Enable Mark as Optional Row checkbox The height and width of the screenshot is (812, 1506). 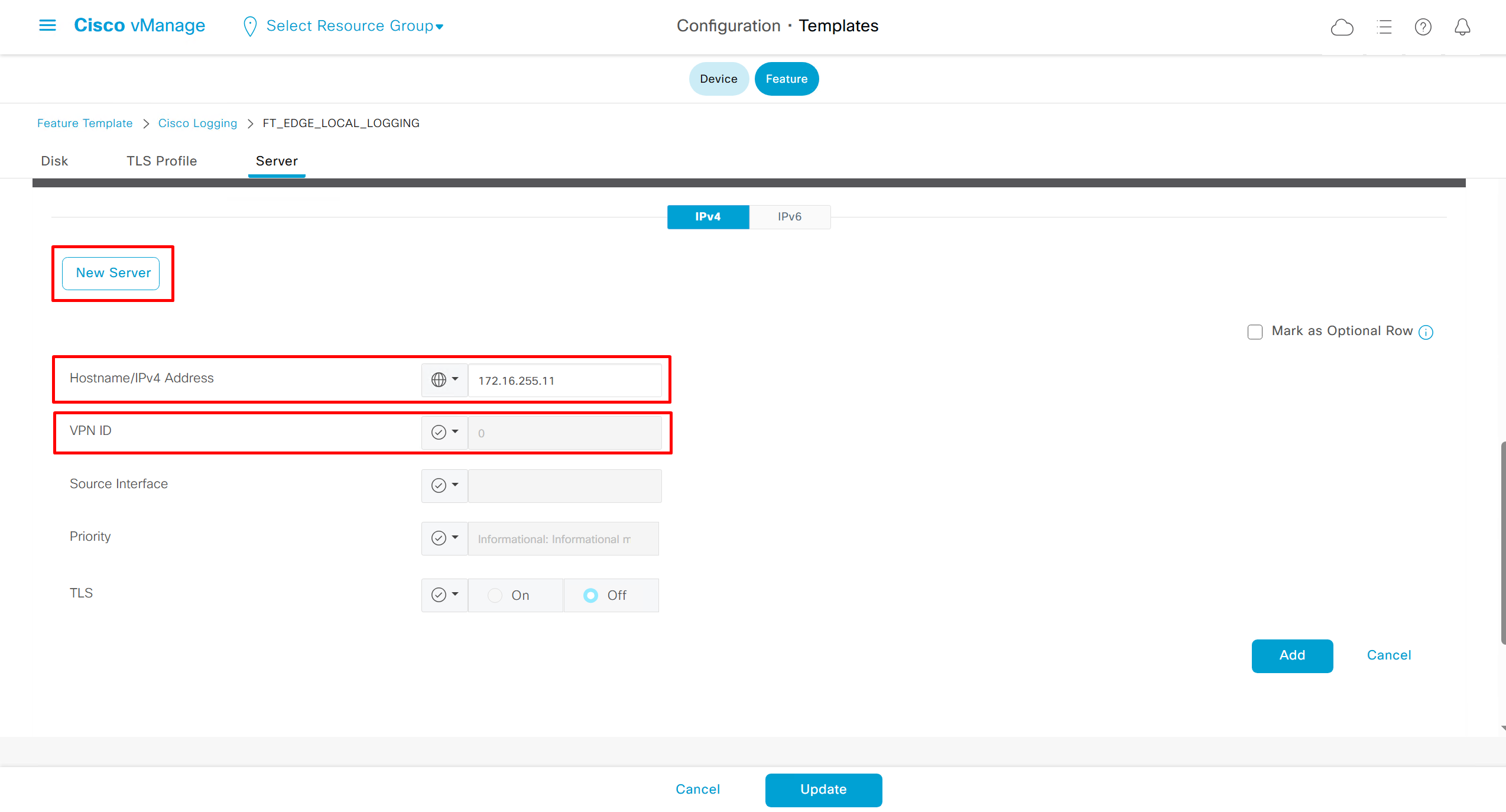[x=1255, y=332]
